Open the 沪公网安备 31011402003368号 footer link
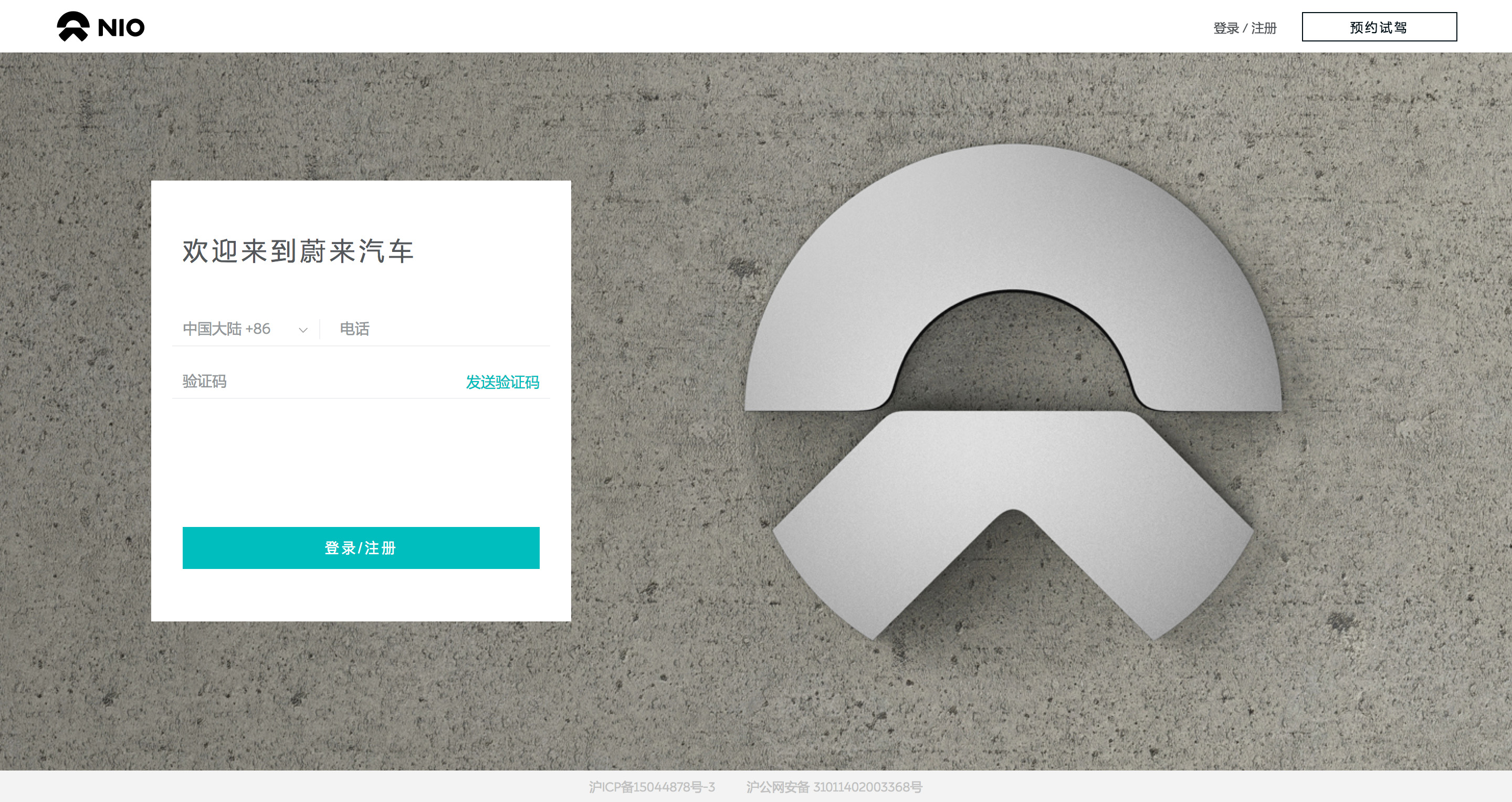 [x=834, y=787]
